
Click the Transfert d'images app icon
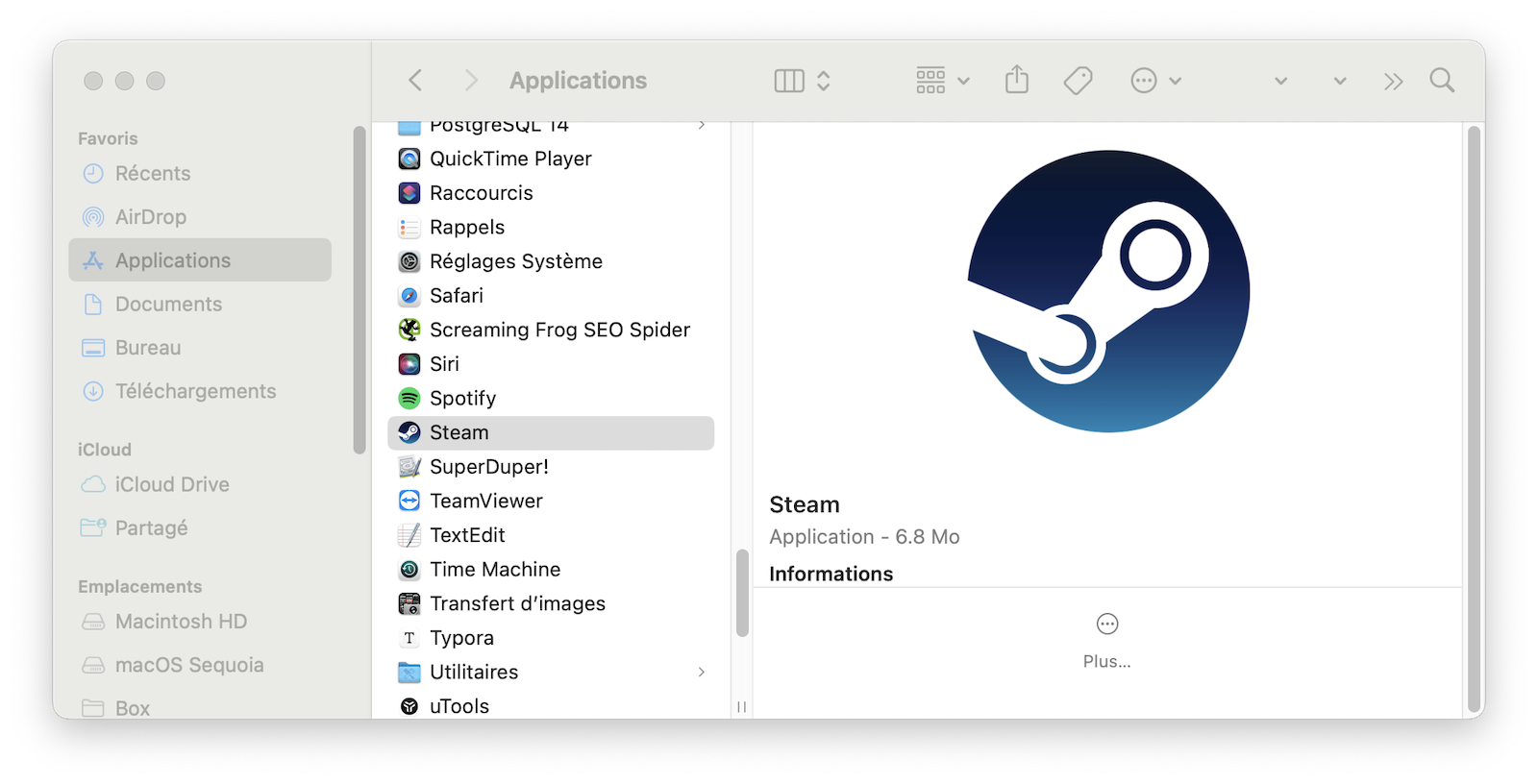pos(409,603)
